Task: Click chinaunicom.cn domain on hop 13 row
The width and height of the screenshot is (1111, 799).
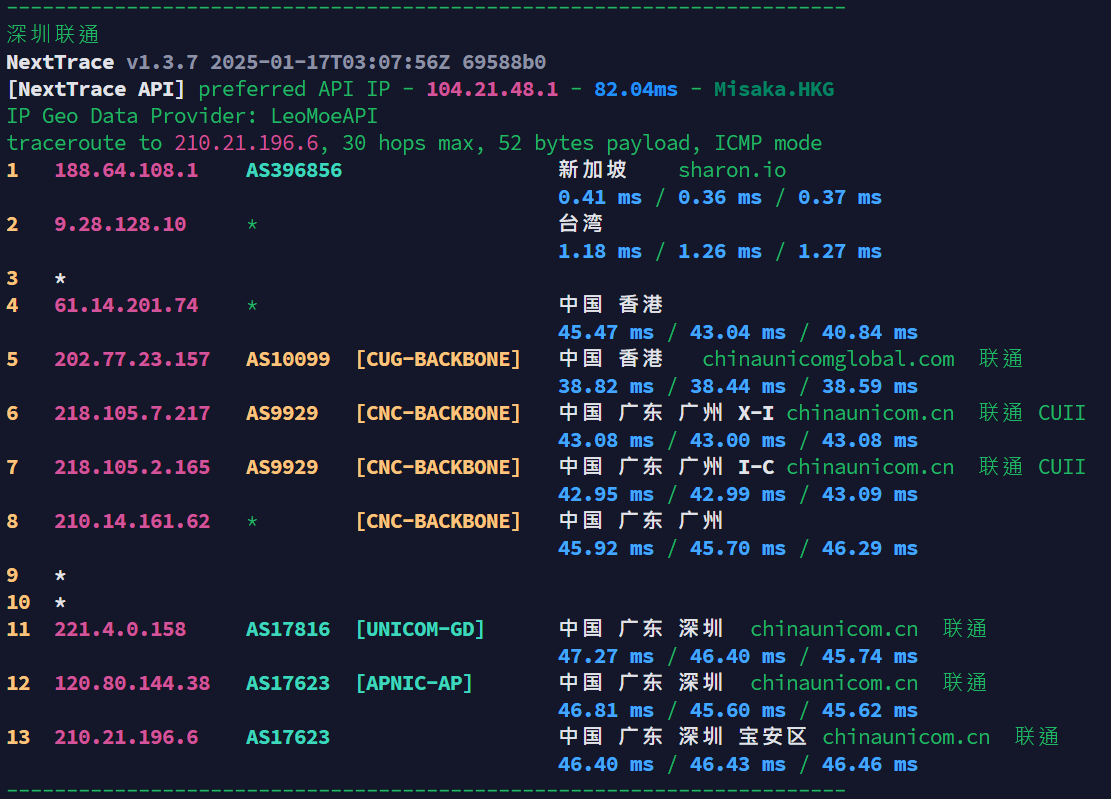Action: point(906,737)
